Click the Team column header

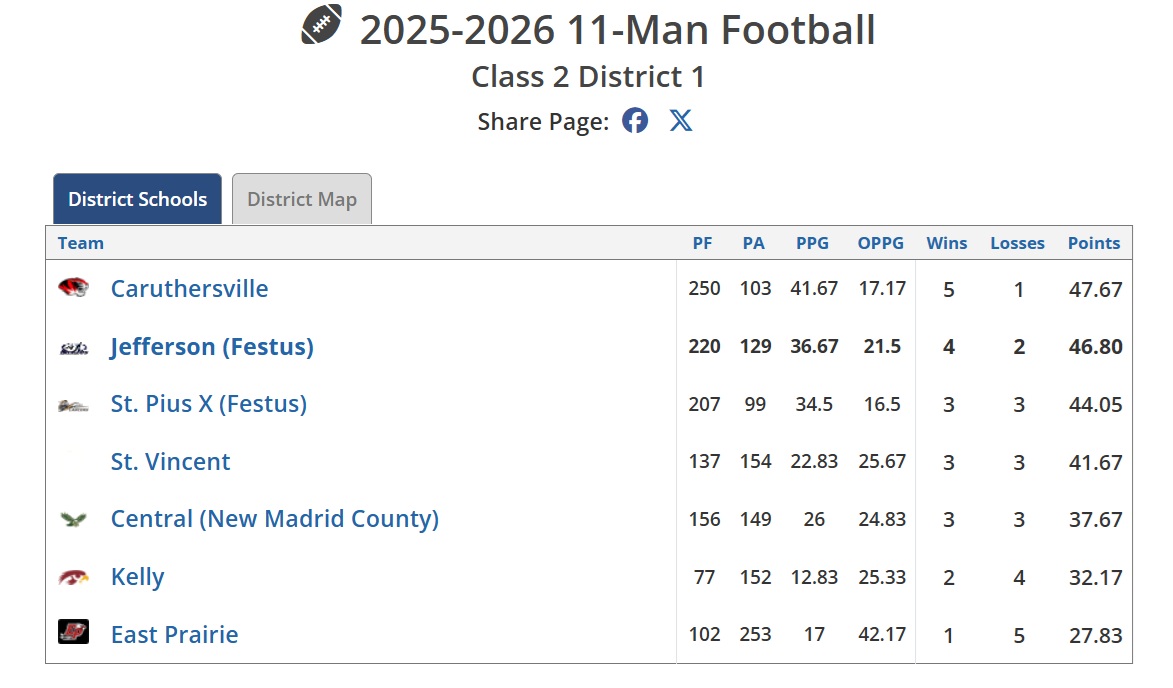pyautogui.click(x=81, y=243)
